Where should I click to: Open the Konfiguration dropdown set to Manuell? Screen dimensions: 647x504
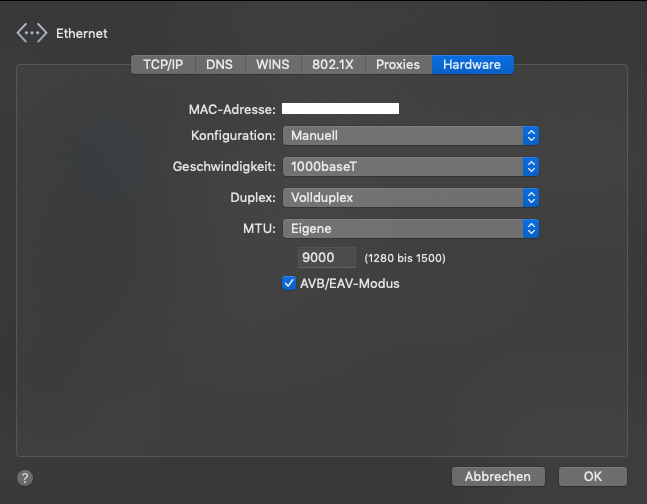point(411,135)
